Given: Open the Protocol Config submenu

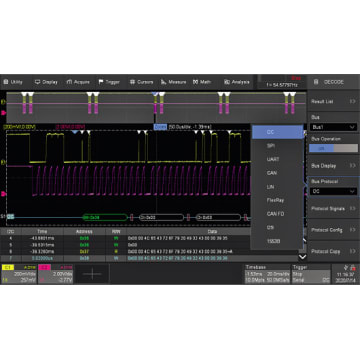Looking at the screenshot, I should click(333, 230).
